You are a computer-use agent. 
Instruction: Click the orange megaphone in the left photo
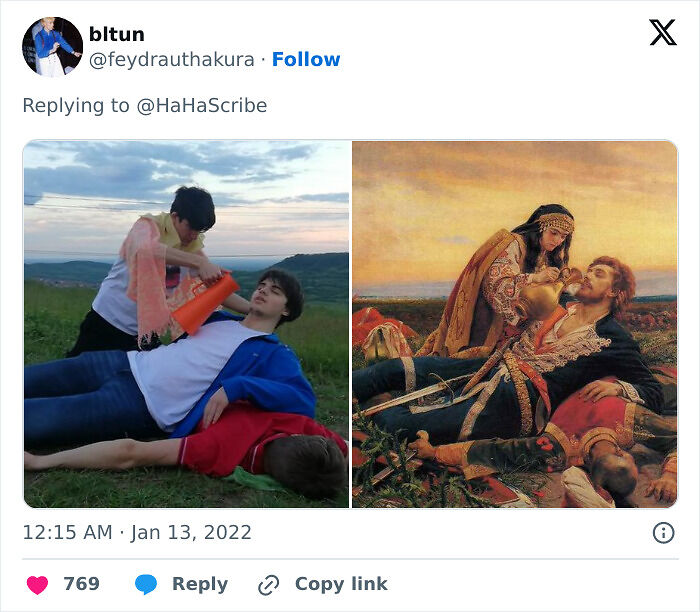[205, 304]
